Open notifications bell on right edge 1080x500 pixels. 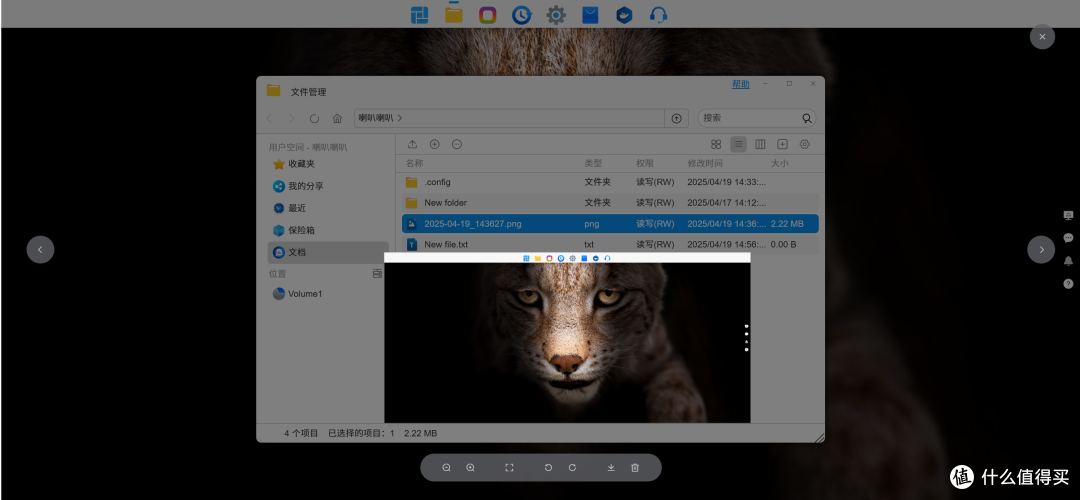coord(1068,261)
